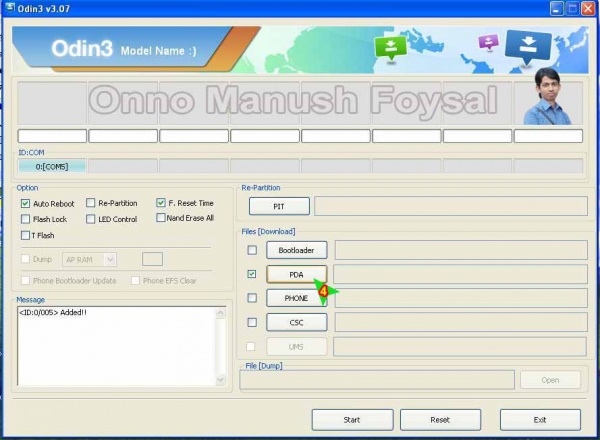The image size is (600, 440).
Task: Click the first progress bar slot
Action: [x=52, y=136]
